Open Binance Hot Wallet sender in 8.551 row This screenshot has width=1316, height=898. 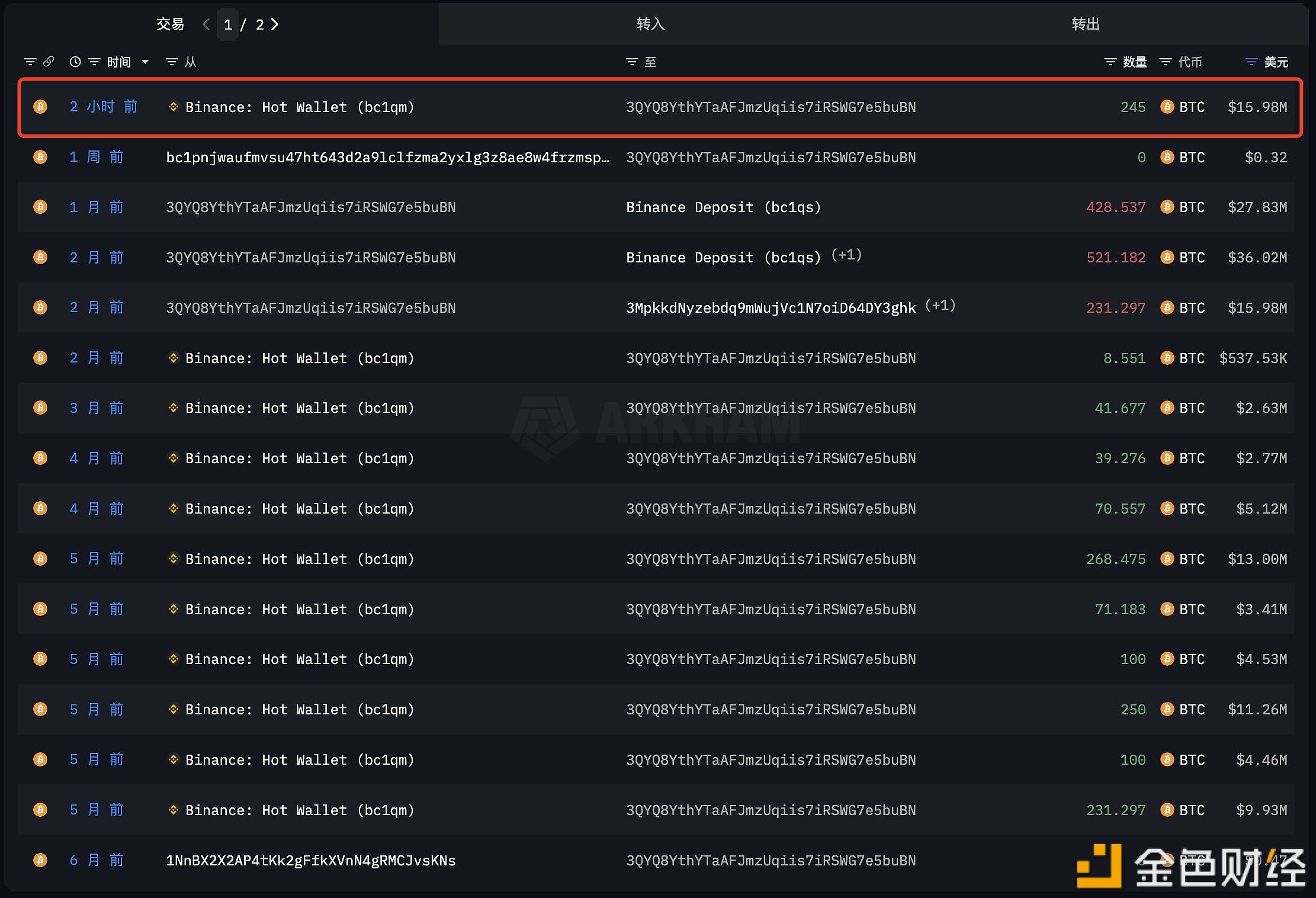point(300,358)
